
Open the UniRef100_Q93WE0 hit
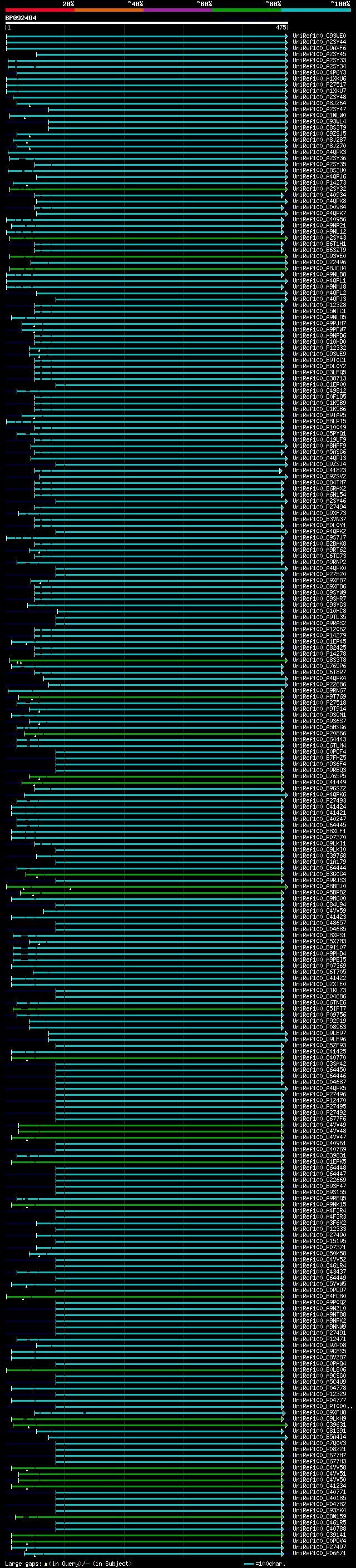319,36
